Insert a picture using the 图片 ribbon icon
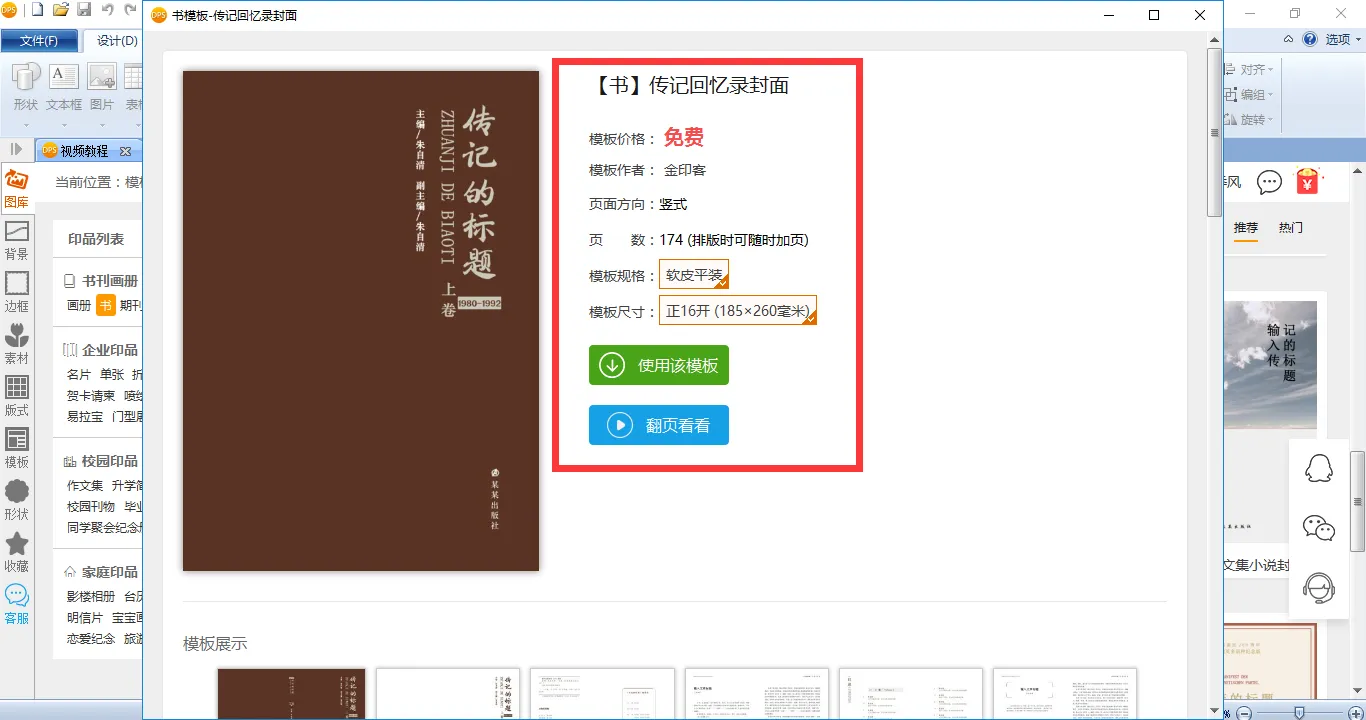Image resolution: width=1366 pixels, height=720 pixels. (102, 76)
